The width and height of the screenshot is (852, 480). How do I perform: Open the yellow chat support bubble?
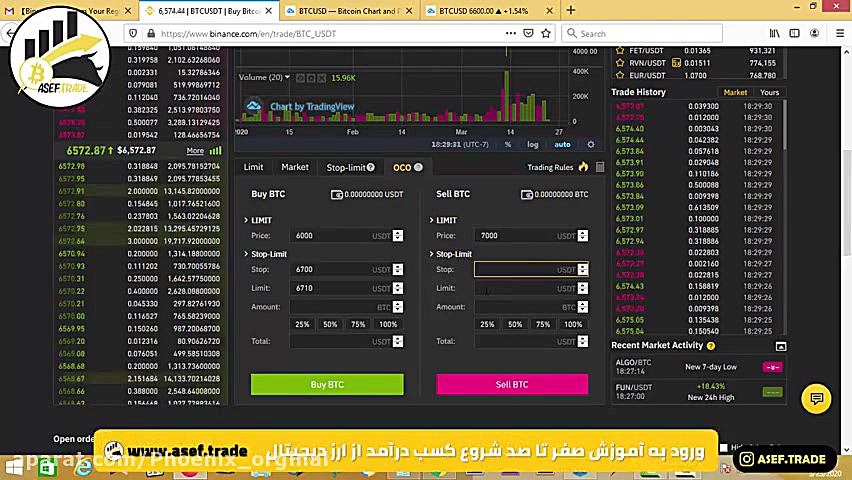(816, 399)
